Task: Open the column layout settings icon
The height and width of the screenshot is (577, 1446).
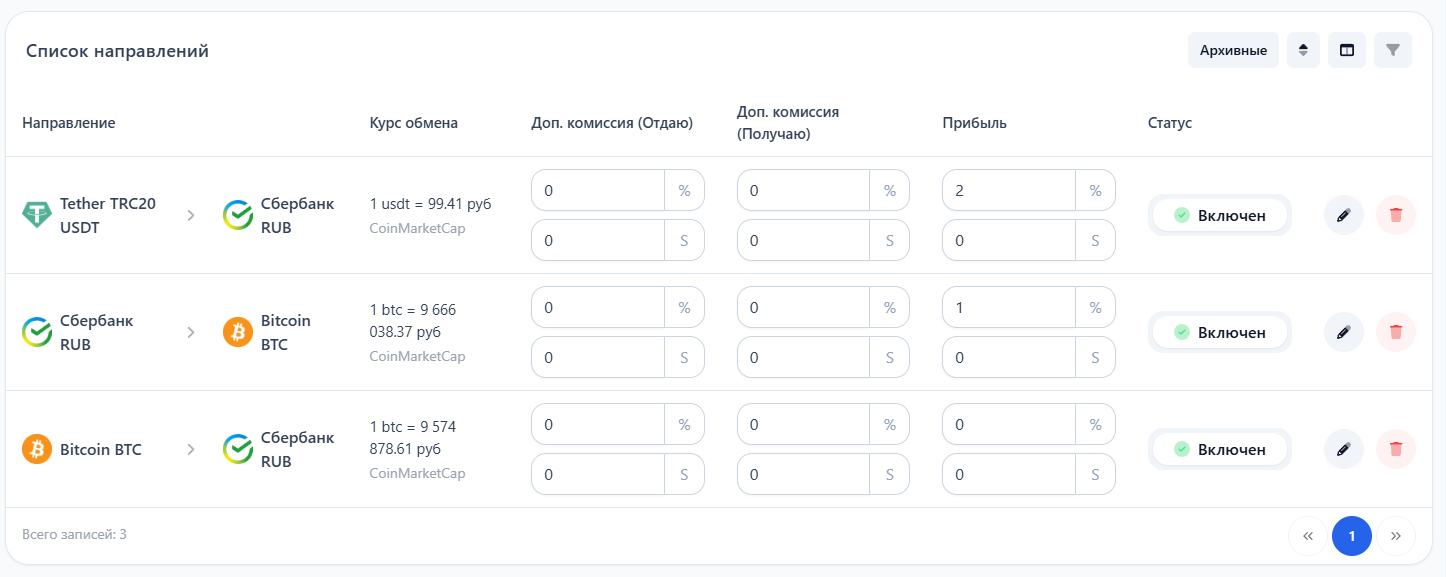Action: point(1347,50)
